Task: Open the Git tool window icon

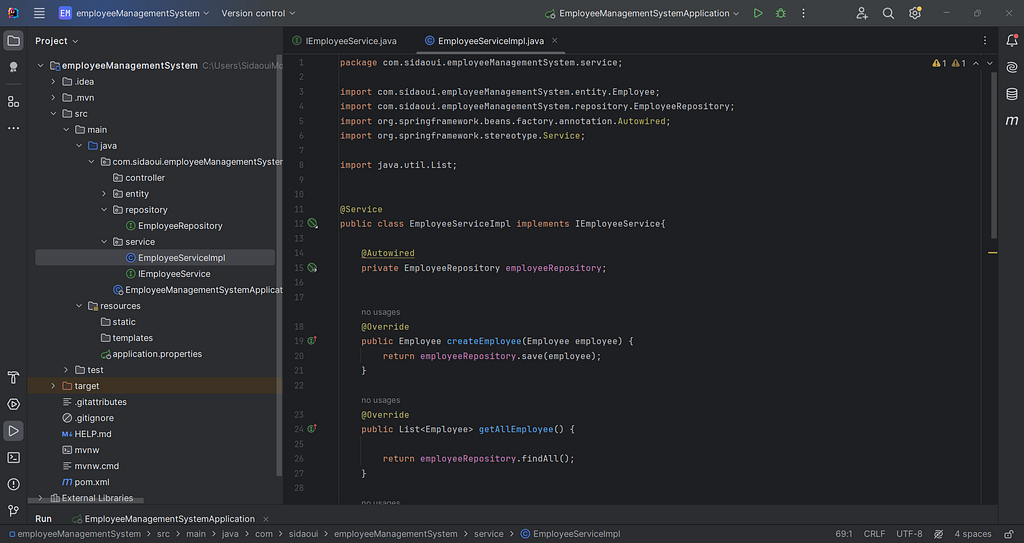Action: (x=13, y=511)
